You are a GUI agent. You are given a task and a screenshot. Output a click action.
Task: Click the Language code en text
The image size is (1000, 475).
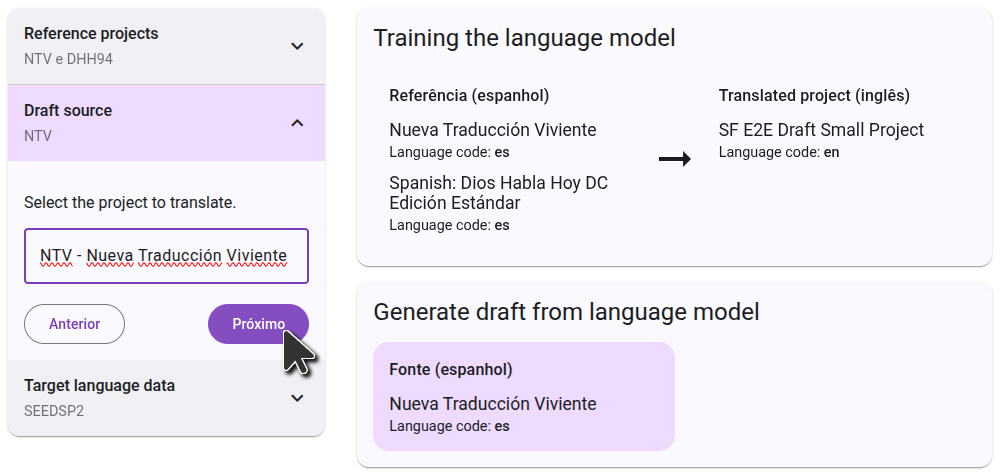click(x=778, y=152)
